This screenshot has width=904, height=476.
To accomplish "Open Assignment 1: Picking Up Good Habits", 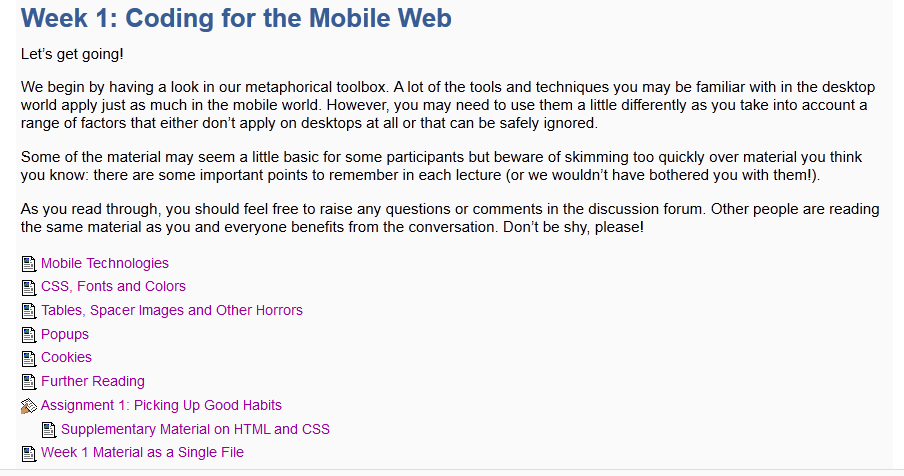I will tap(161, 406).
